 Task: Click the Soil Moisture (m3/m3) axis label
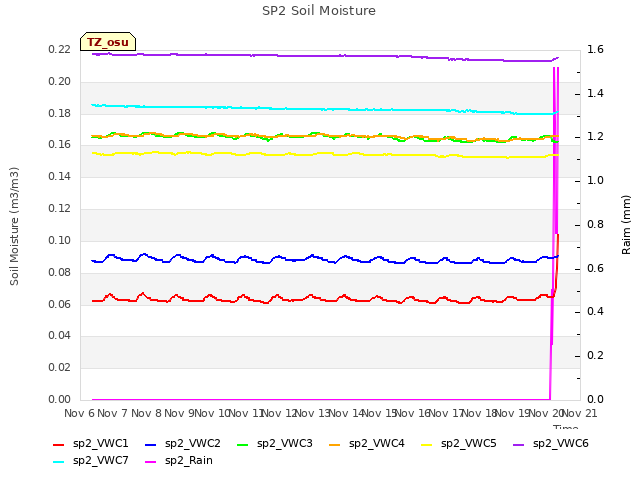(x=14, y=226)
